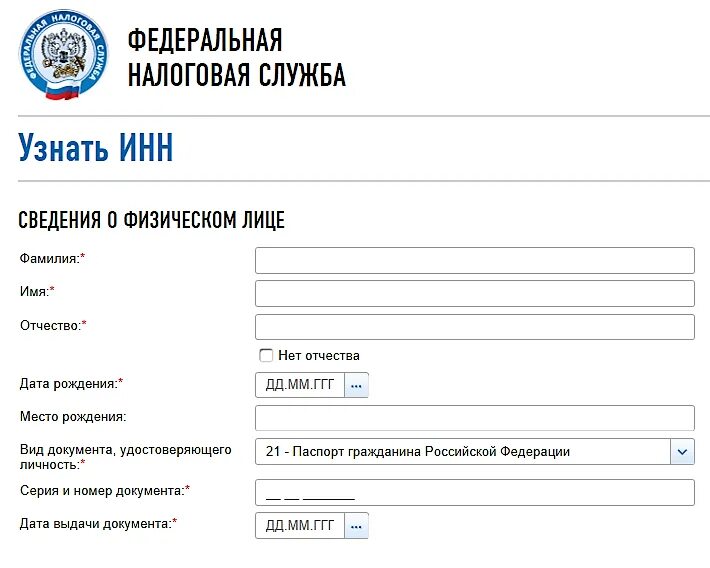Click the Серия и номер документа field

coord(474,493)
